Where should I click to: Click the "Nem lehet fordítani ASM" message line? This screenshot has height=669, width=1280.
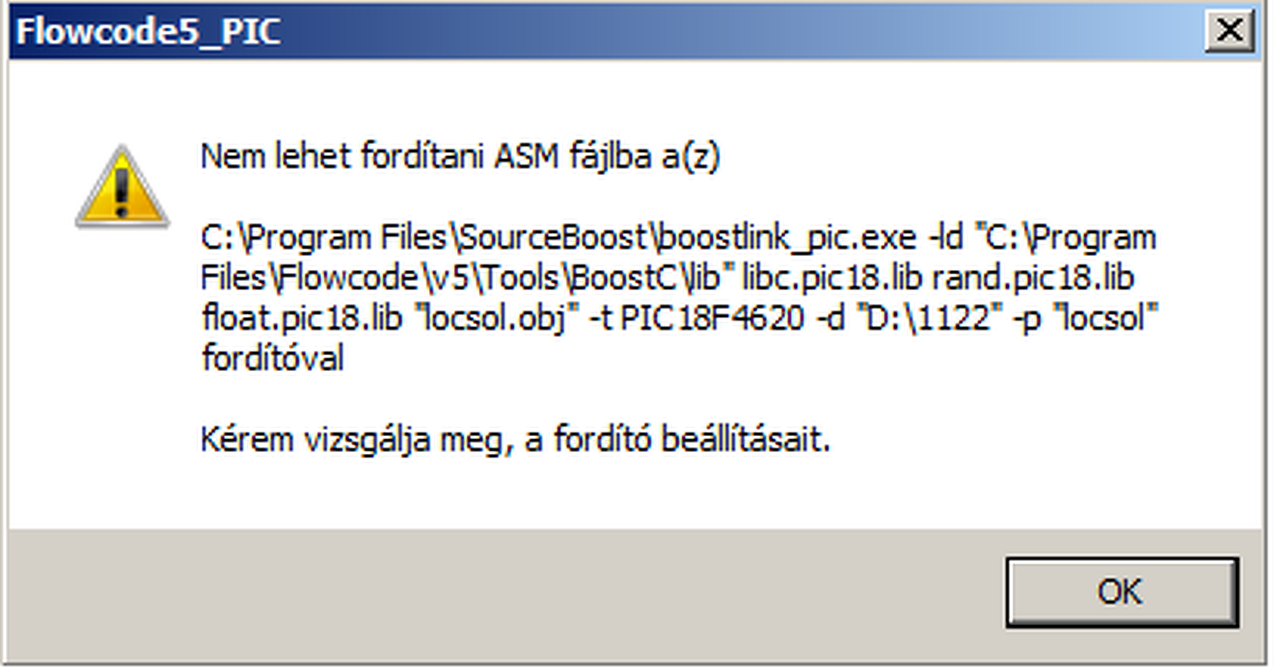pyautogui.click(x=460, y=157)
